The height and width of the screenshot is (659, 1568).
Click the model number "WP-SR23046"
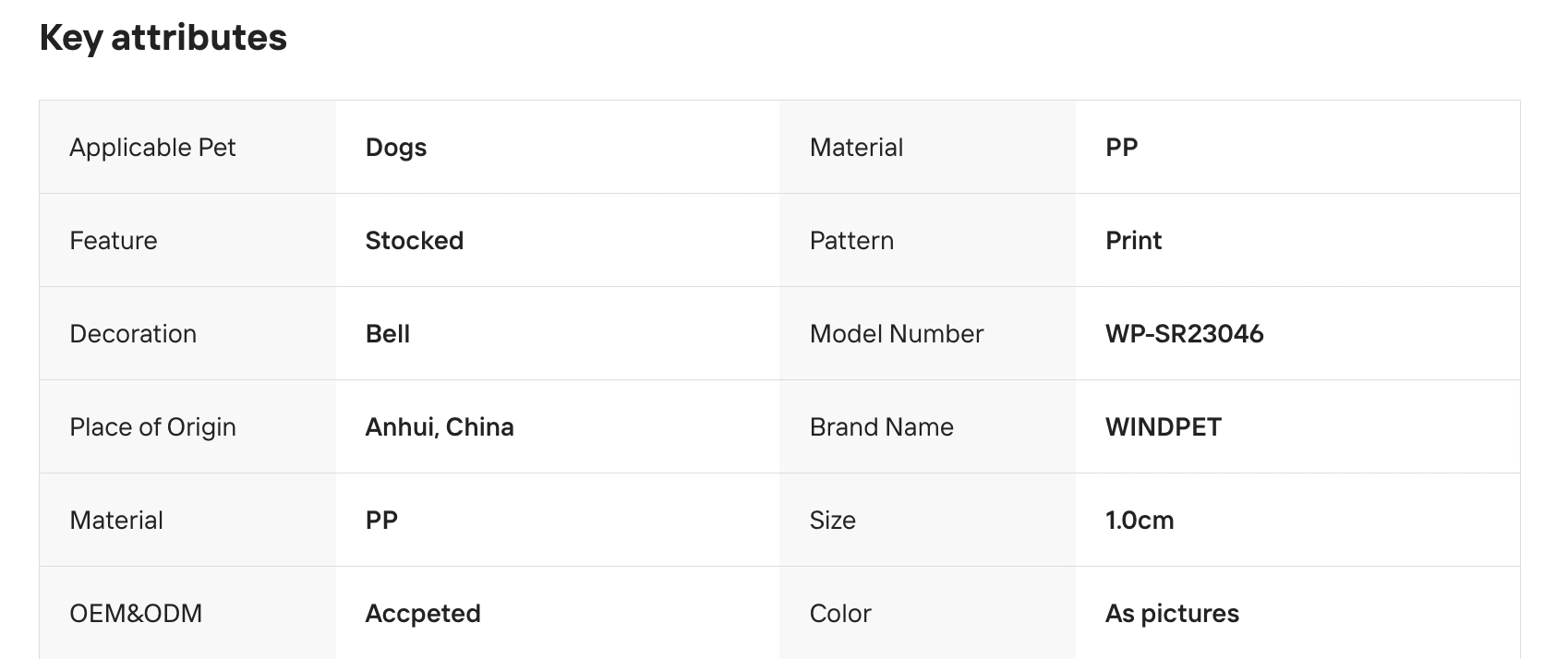[x=1184, y=334]
